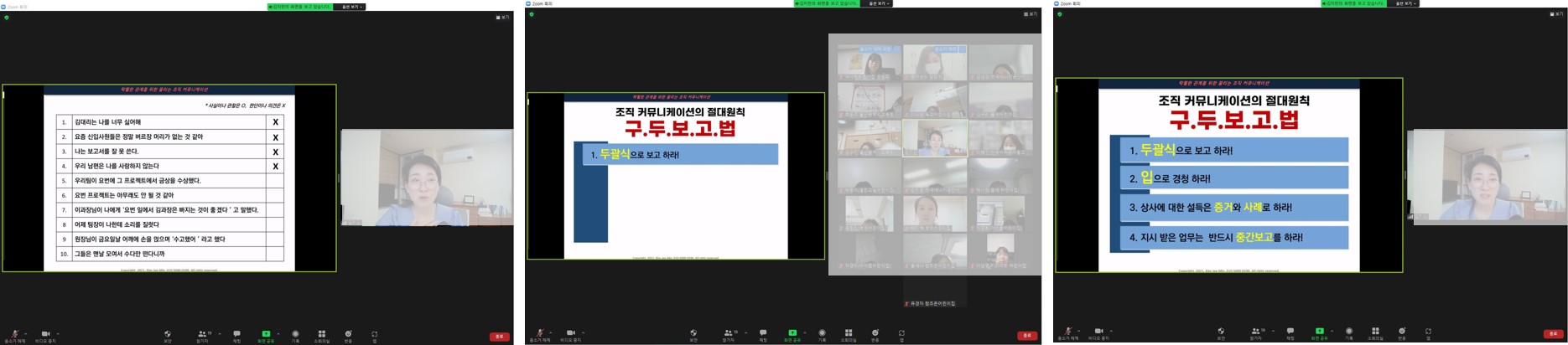
Task: Unmute the microphone in the left Zoom window
Action: pyautogui.click(x=13, y=334)
